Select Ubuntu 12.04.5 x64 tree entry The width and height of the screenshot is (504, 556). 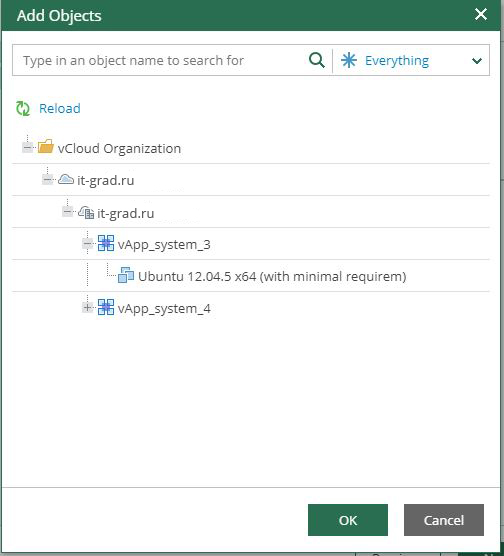click(272, 276)
